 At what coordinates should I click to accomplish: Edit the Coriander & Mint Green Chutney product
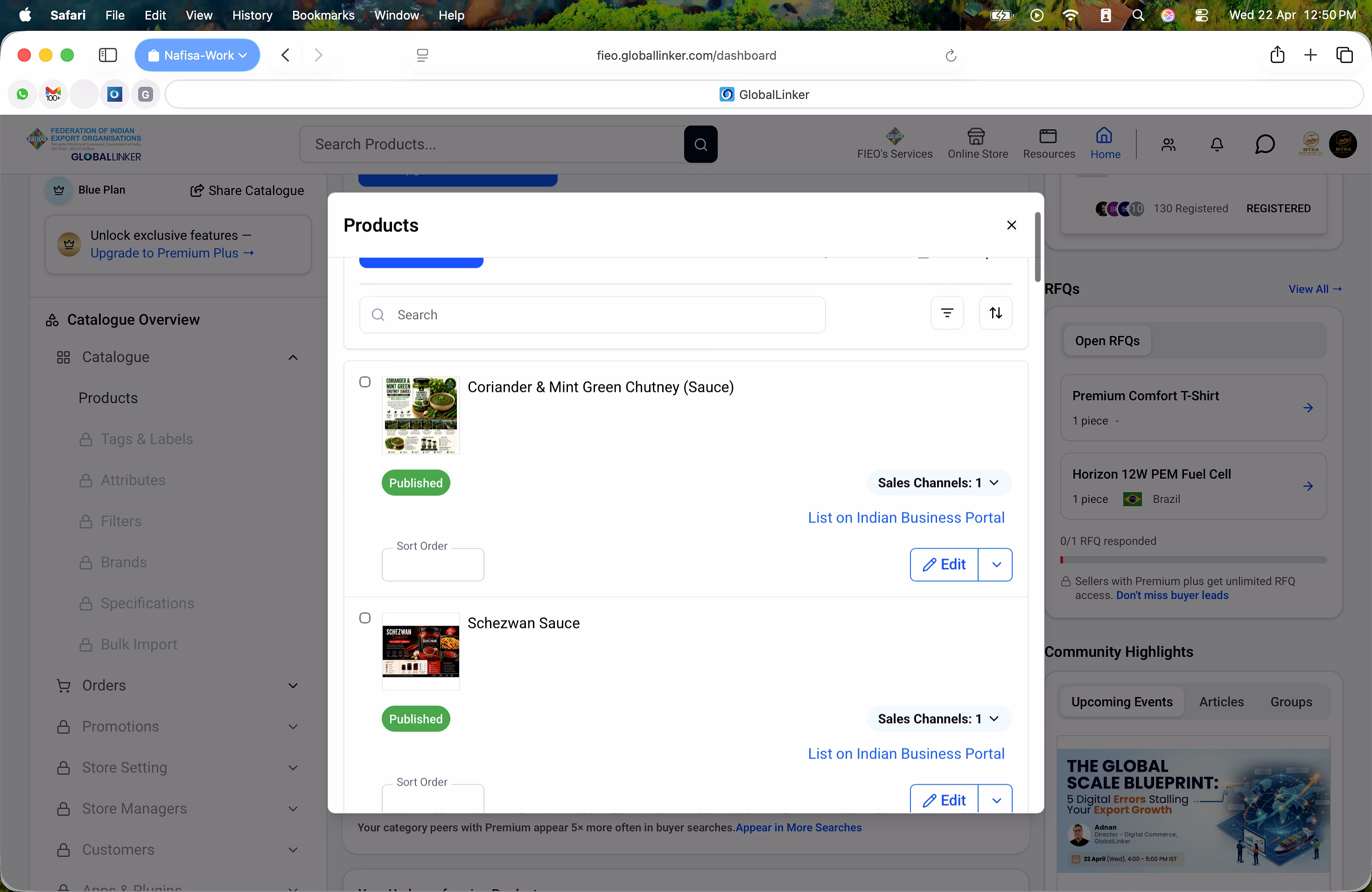click(x=944, y=564)
